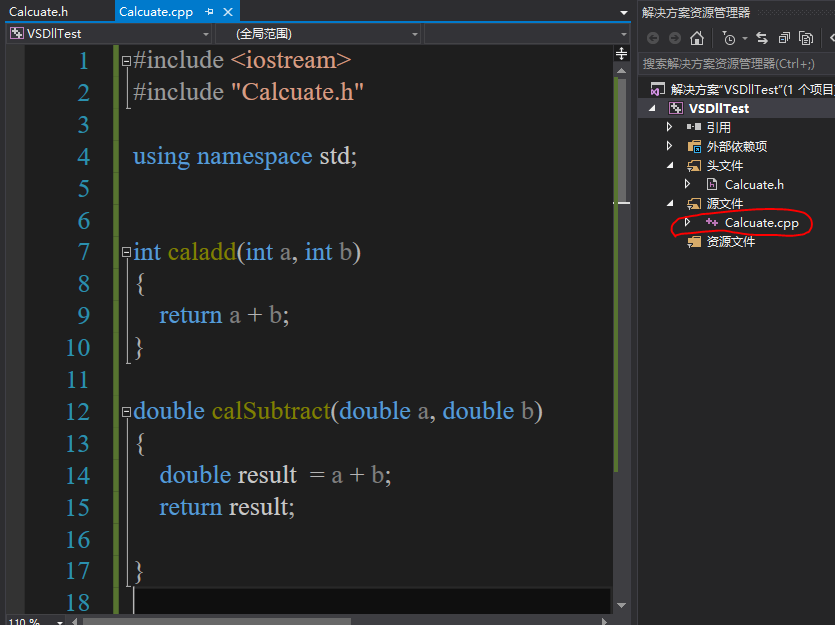Screen dimensions: 835x625
Task: Click the pending changes filter clock icon
Action: 728,38
